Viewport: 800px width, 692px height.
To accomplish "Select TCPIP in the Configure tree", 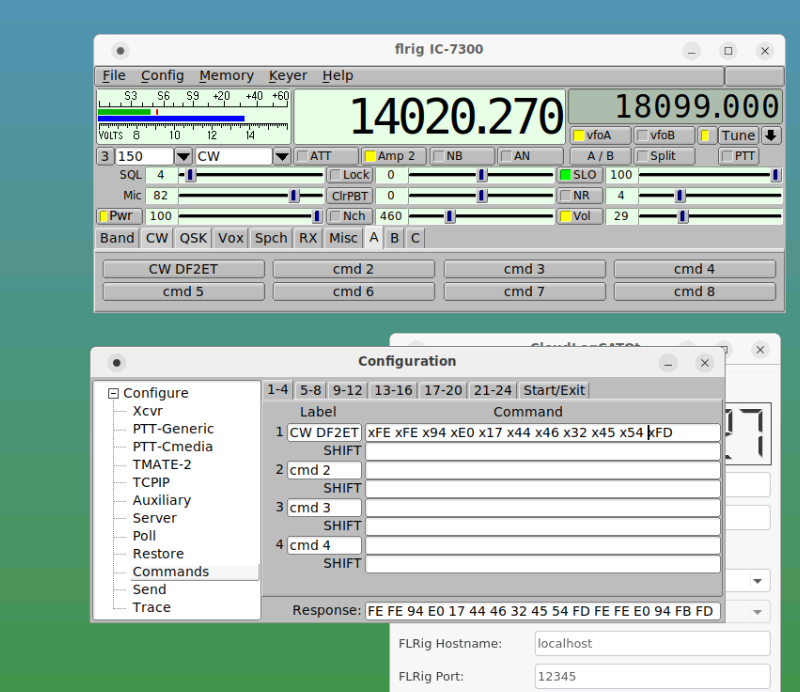I will point(152,483).
